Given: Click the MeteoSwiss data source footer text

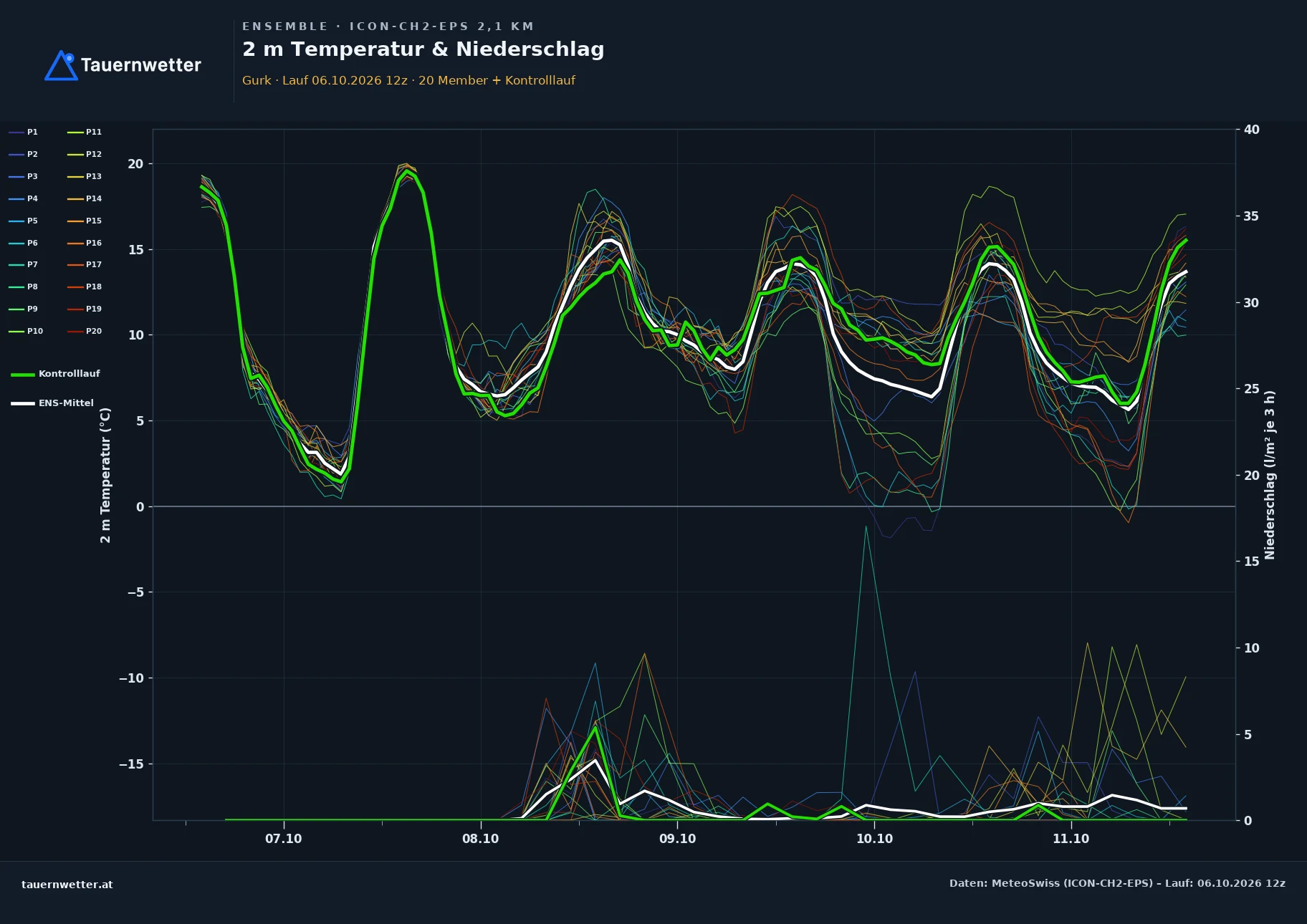Looking at the screenshot, I should pyautogui.click(x=1117, y=883).
